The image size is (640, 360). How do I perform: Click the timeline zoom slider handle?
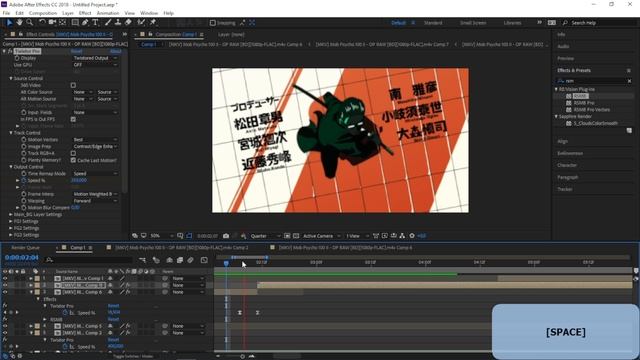click(242, 356)
